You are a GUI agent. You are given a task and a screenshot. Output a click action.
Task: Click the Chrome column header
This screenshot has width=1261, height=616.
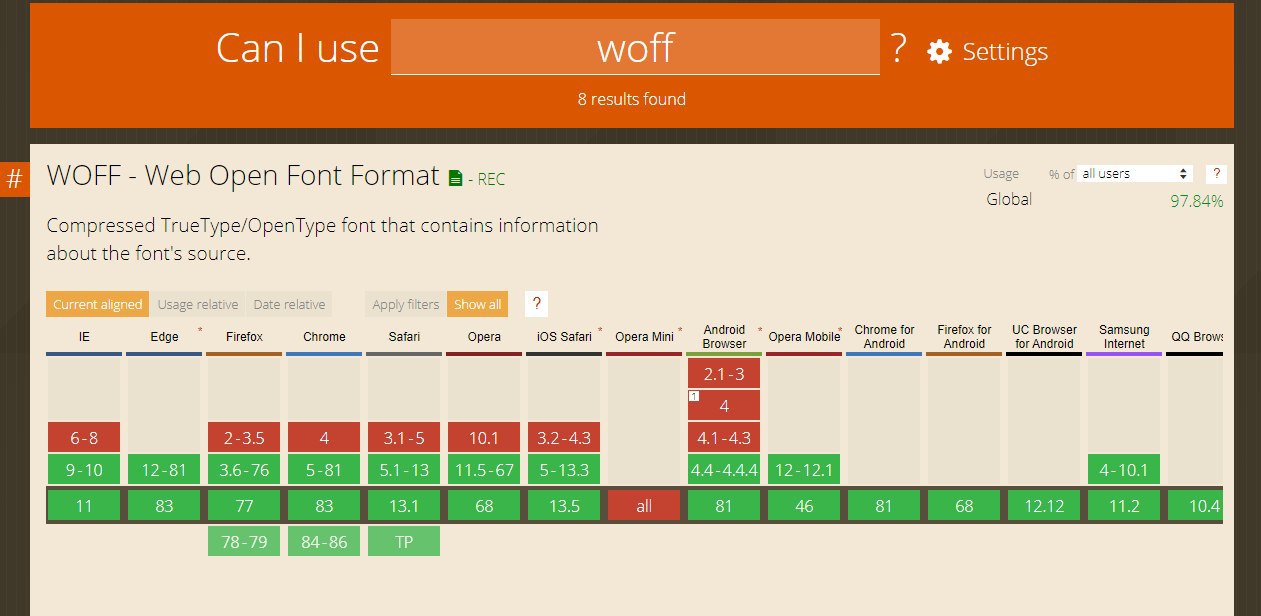coord(324,338)
